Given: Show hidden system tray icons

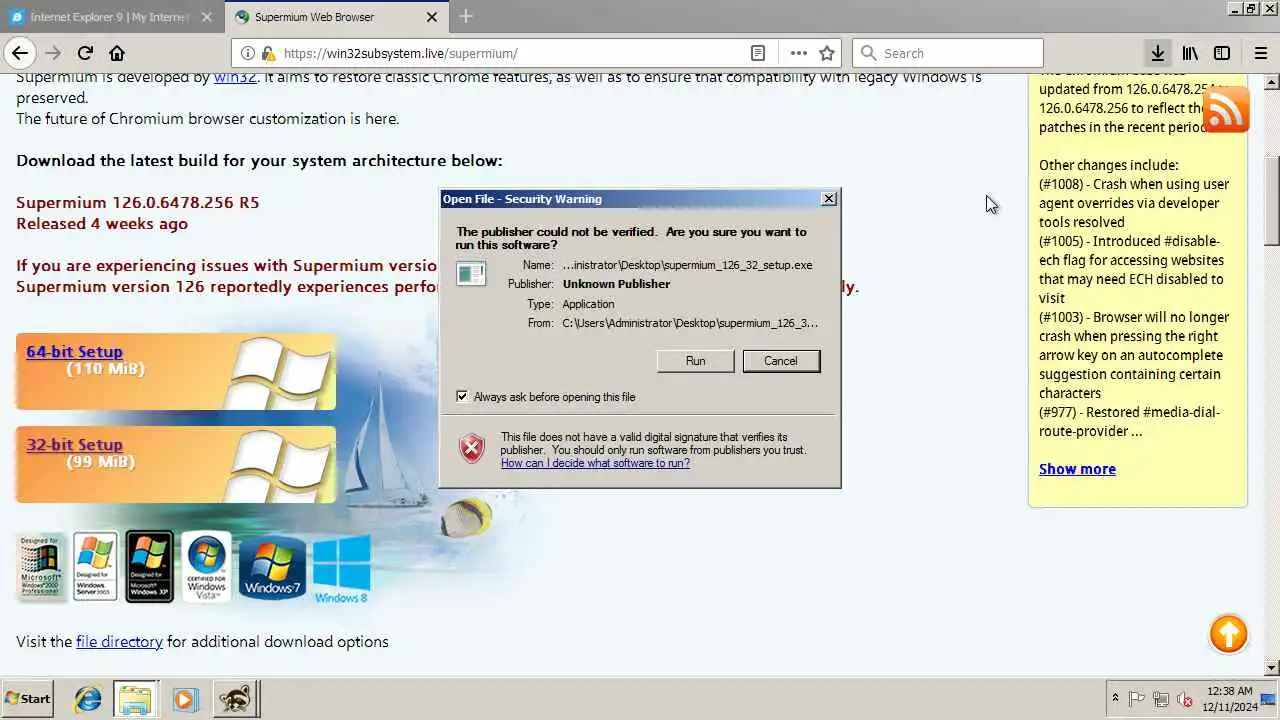Looking at the screenshot, I should click(x=1115, y=698).
